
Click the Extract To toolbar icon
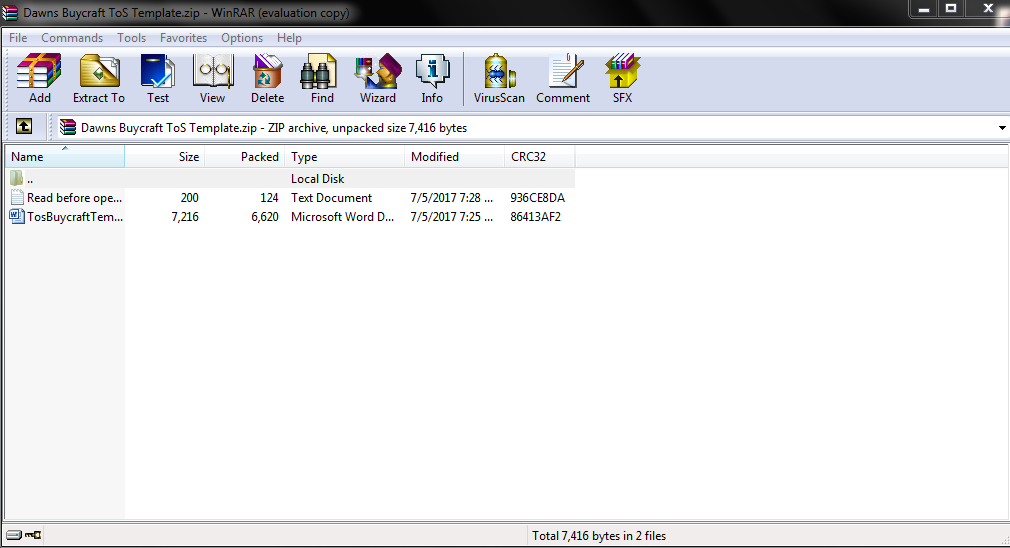[99, 79]
